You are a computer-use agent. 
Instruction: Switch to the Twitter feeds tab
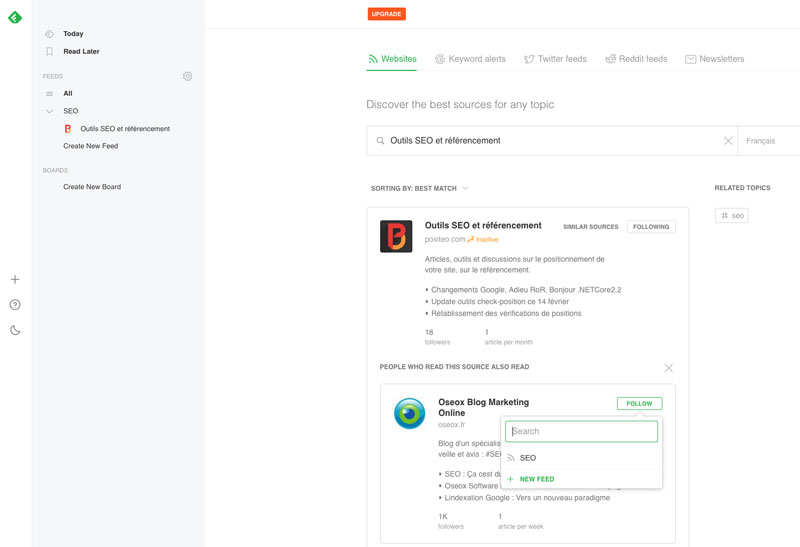pos(555,59)
